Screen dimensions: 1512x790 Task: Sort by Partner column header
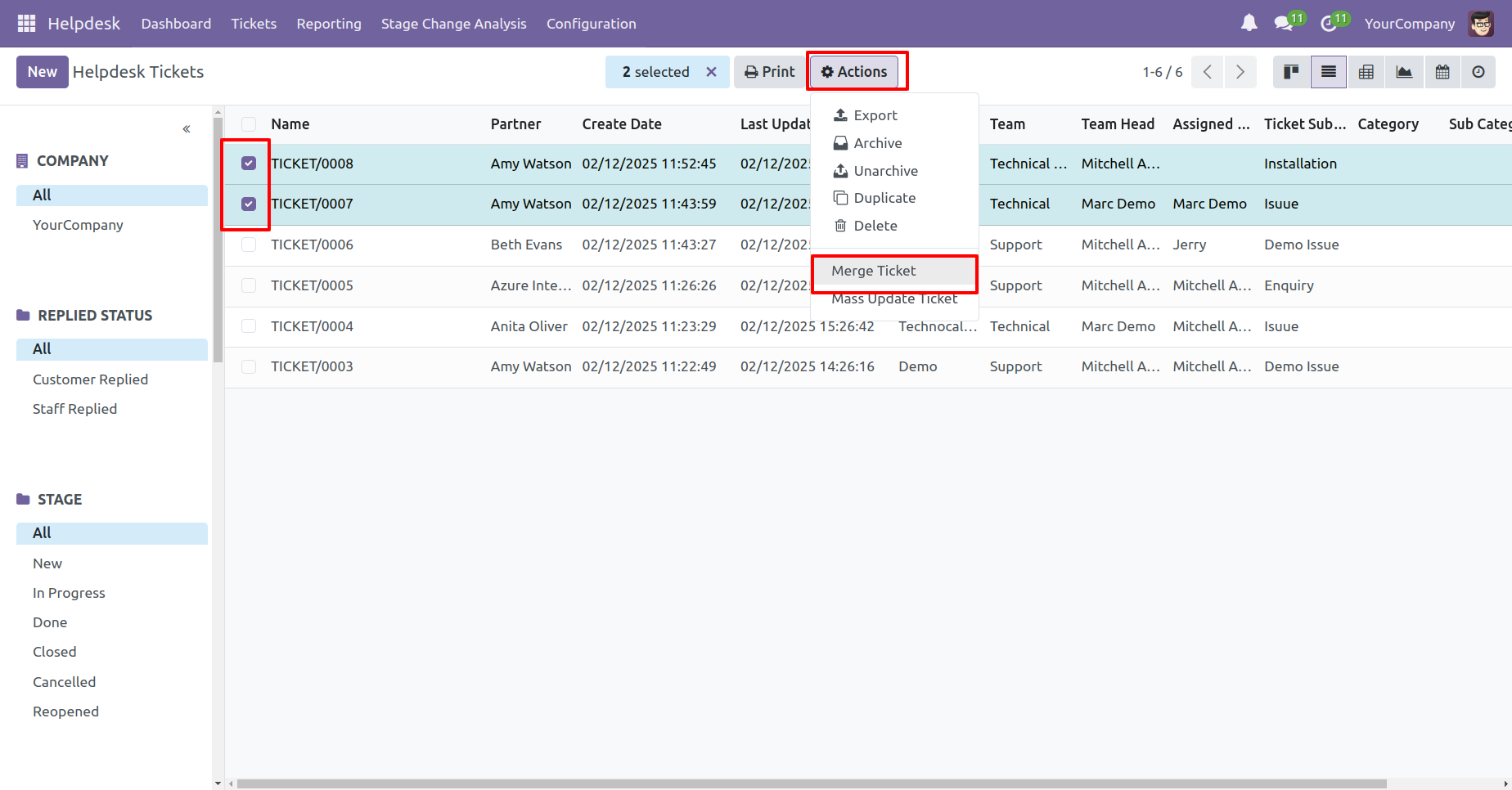[x=515, y=124]
